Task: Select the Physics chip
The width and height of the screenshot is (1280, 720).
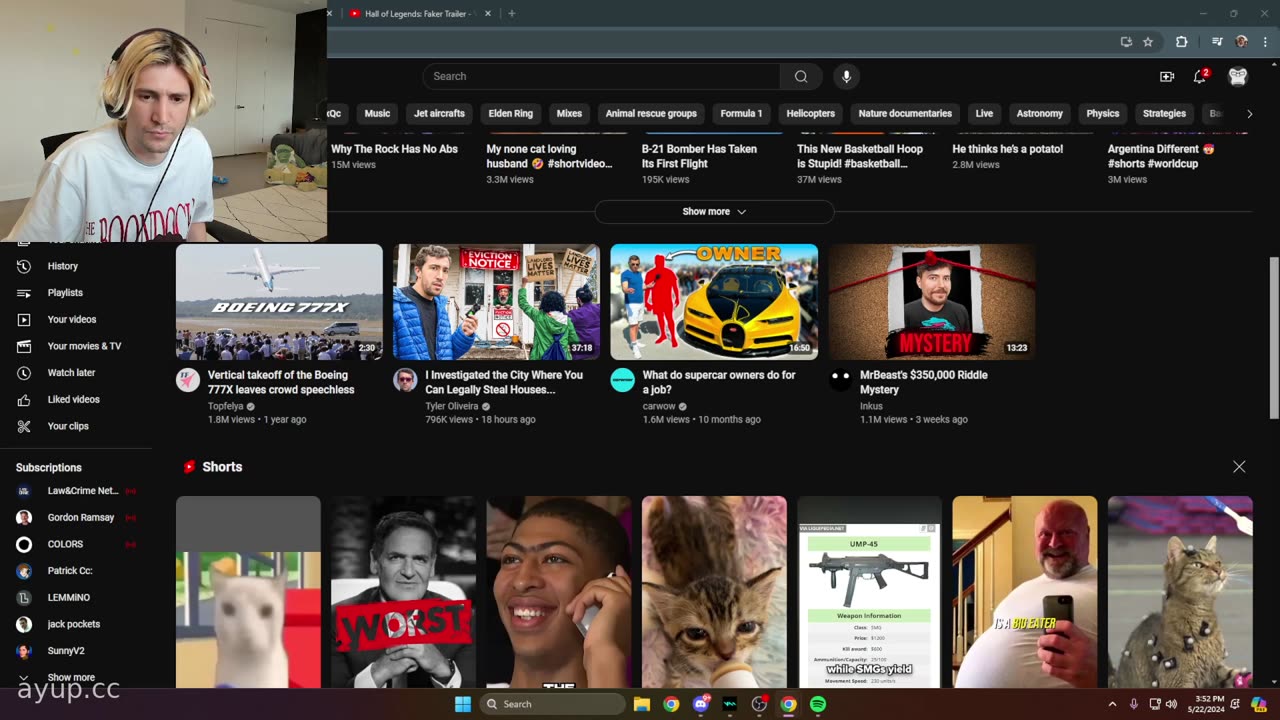Action: [x=1103, y=113]
